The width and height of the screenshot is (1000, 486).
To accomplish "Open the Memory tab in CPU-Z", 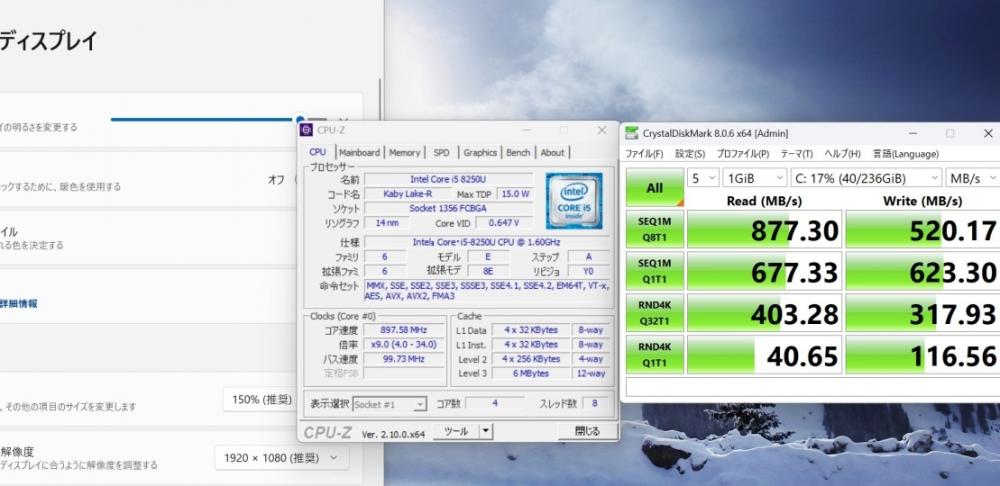I will [x=404, y=152].
